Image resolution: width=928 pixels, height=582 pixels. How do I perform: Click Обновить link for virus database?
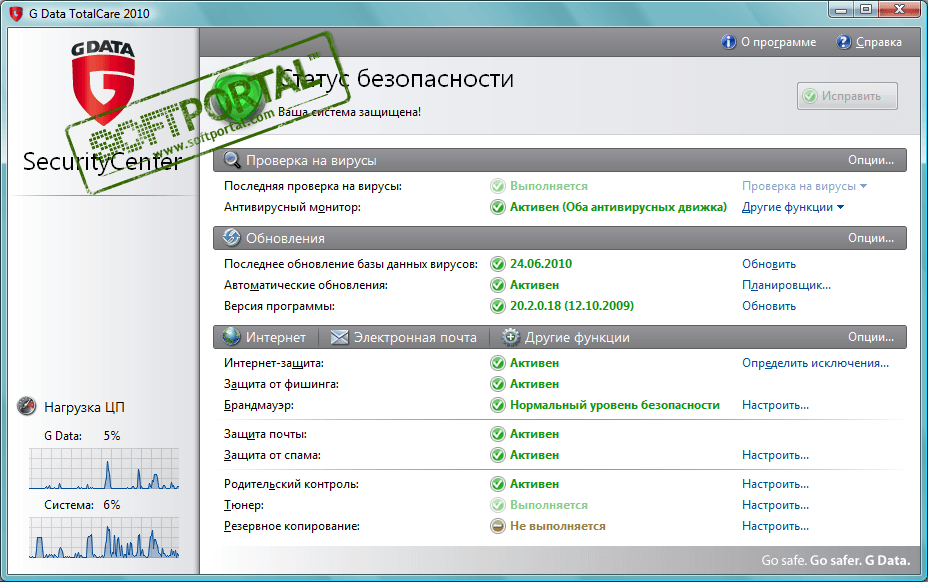769,264
